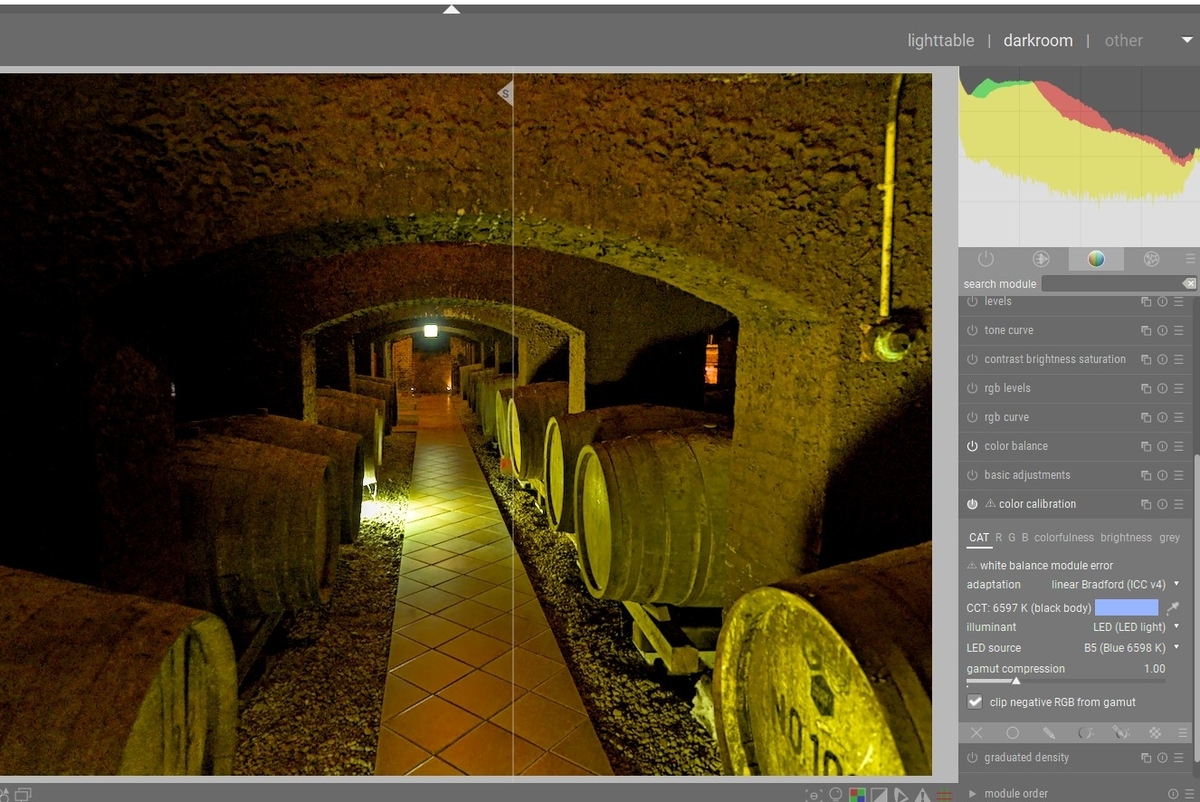1200x802 pixels.
Task: Reset the rgb curve module parameters
Action: (x=1162, y=417)
